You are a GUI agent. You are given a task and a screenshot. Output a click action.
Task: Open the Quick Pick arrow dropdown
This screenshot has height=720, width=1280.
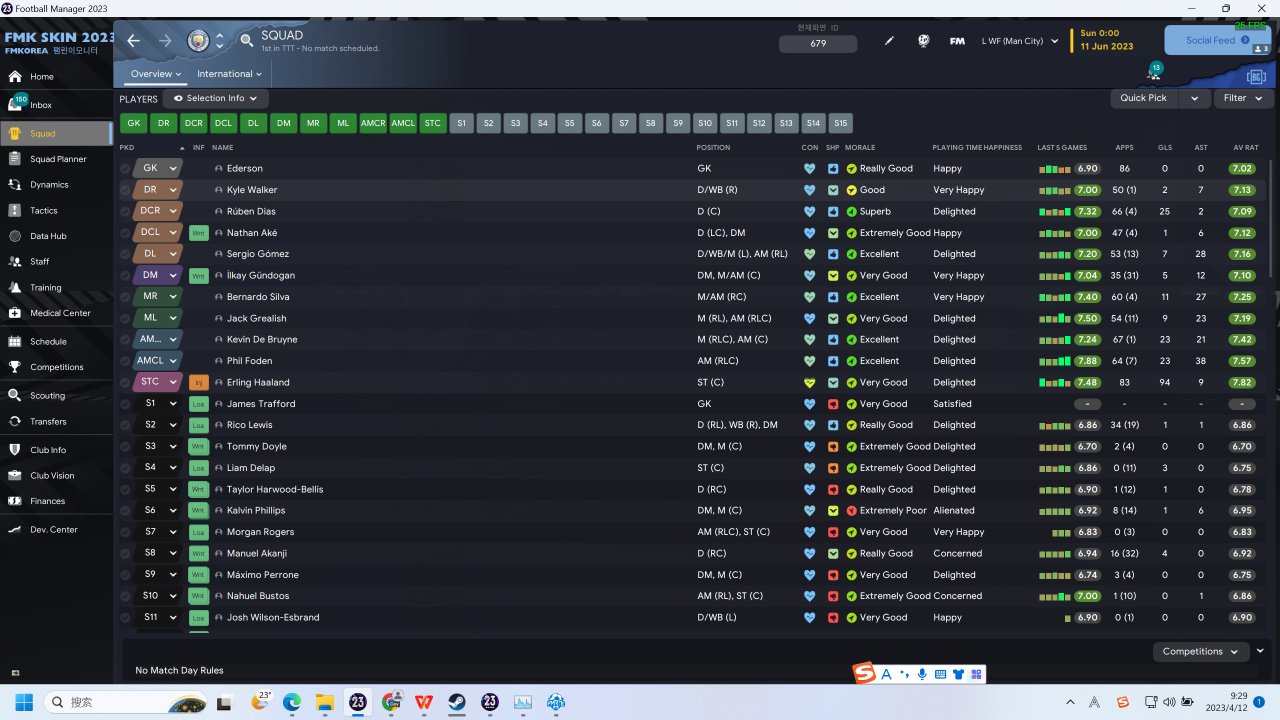[1194, 98]
